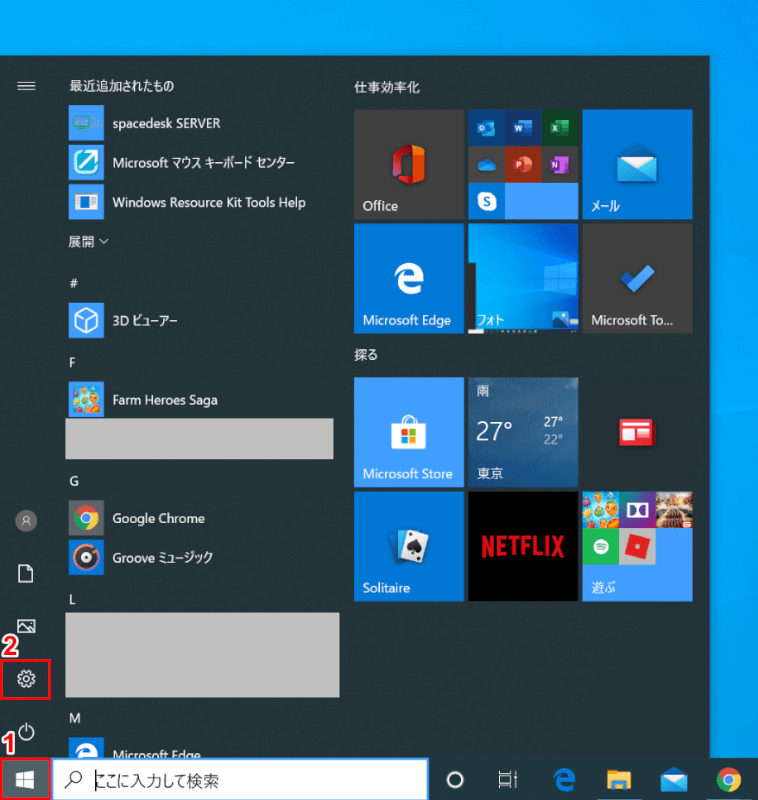Open Settings via the gear icon
The image size is (758, 800).
coord(26,679)
